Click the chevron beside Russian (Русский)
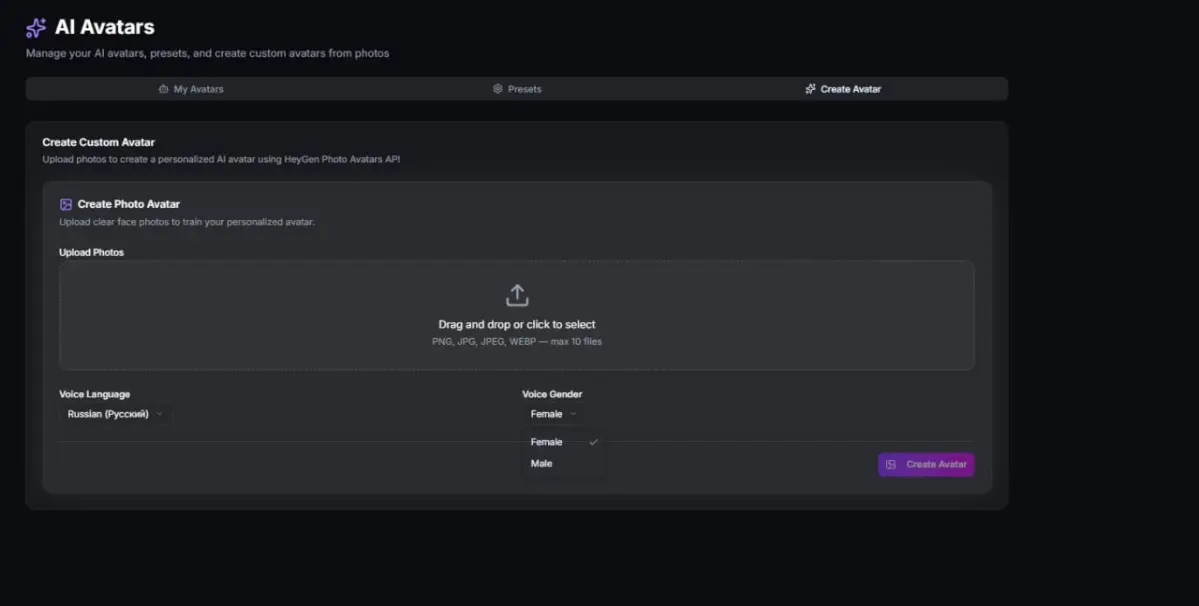 158,413
